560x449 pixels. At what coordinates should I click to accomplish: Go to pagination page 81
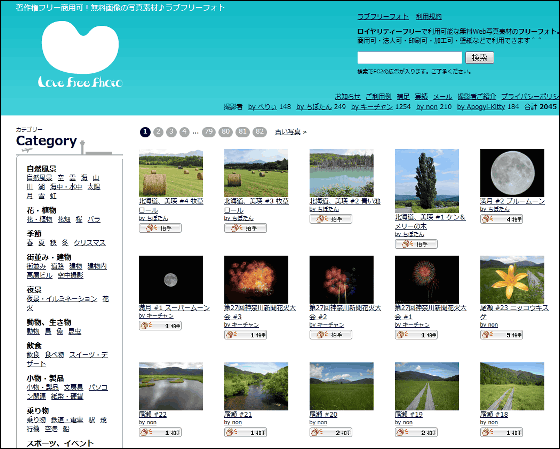(242, 132)
